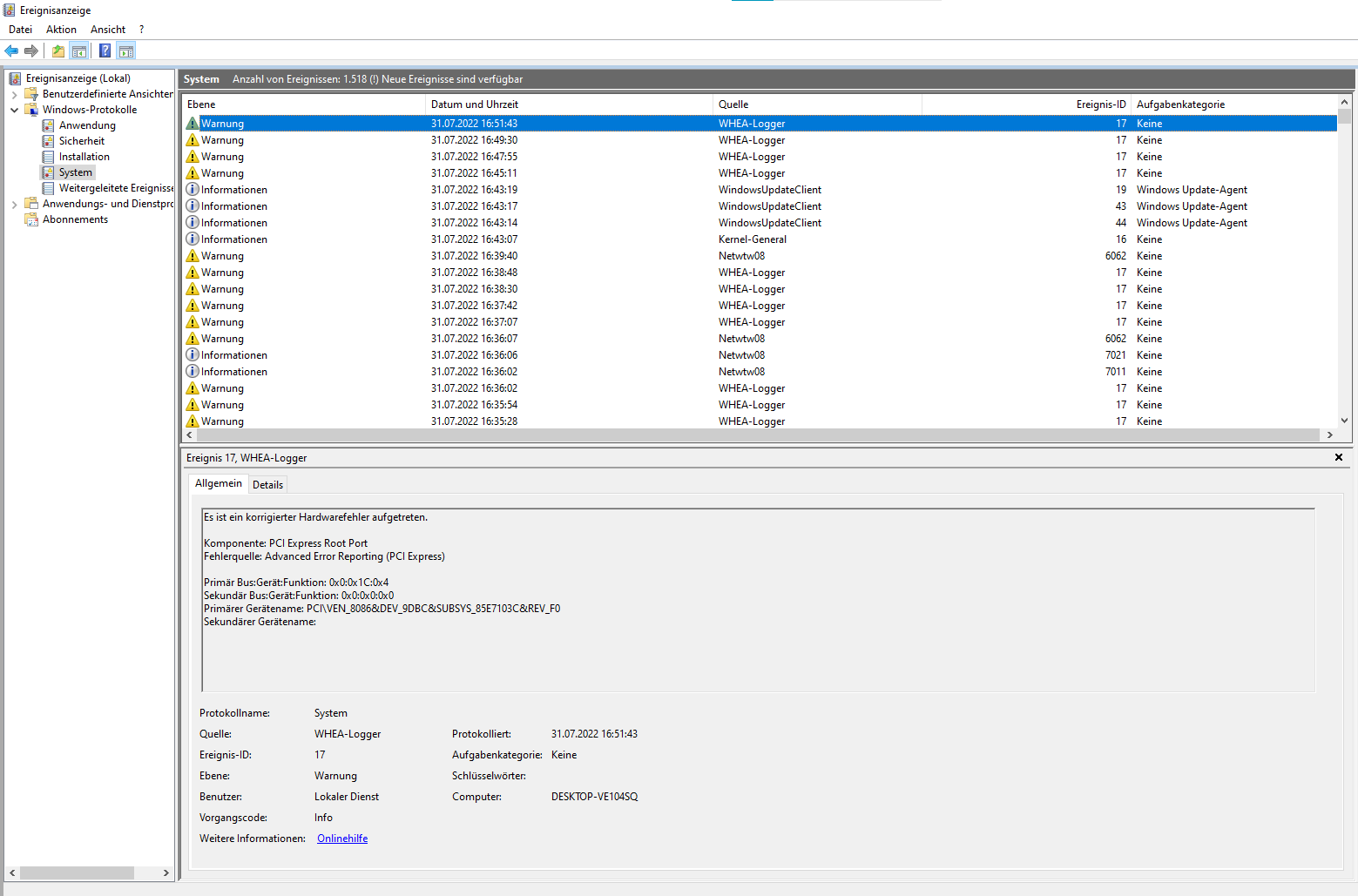The image size is (1358, 896).
Task: Click the Abonnements folder icon
Action: click(x=31, y=219)
